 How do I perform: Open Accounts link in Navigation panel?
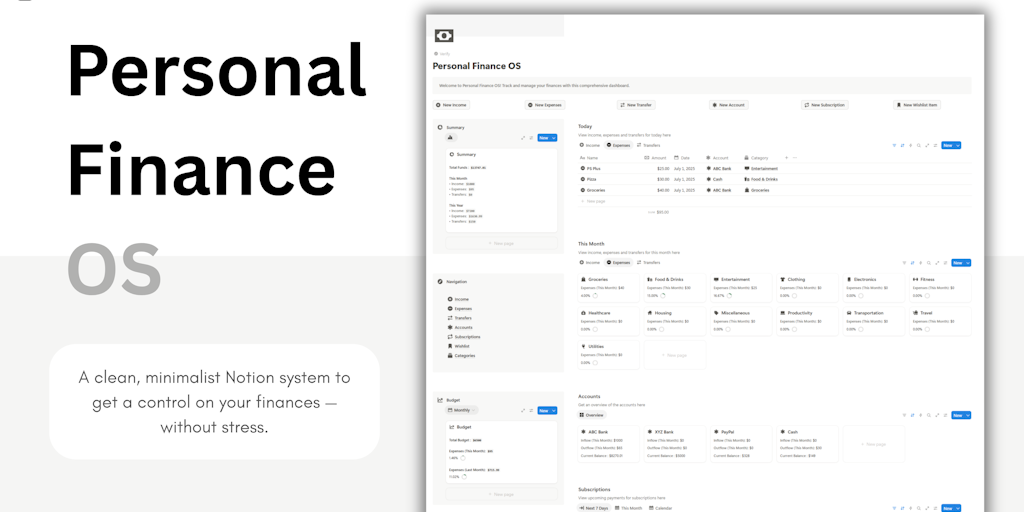(x=460, y=327)
